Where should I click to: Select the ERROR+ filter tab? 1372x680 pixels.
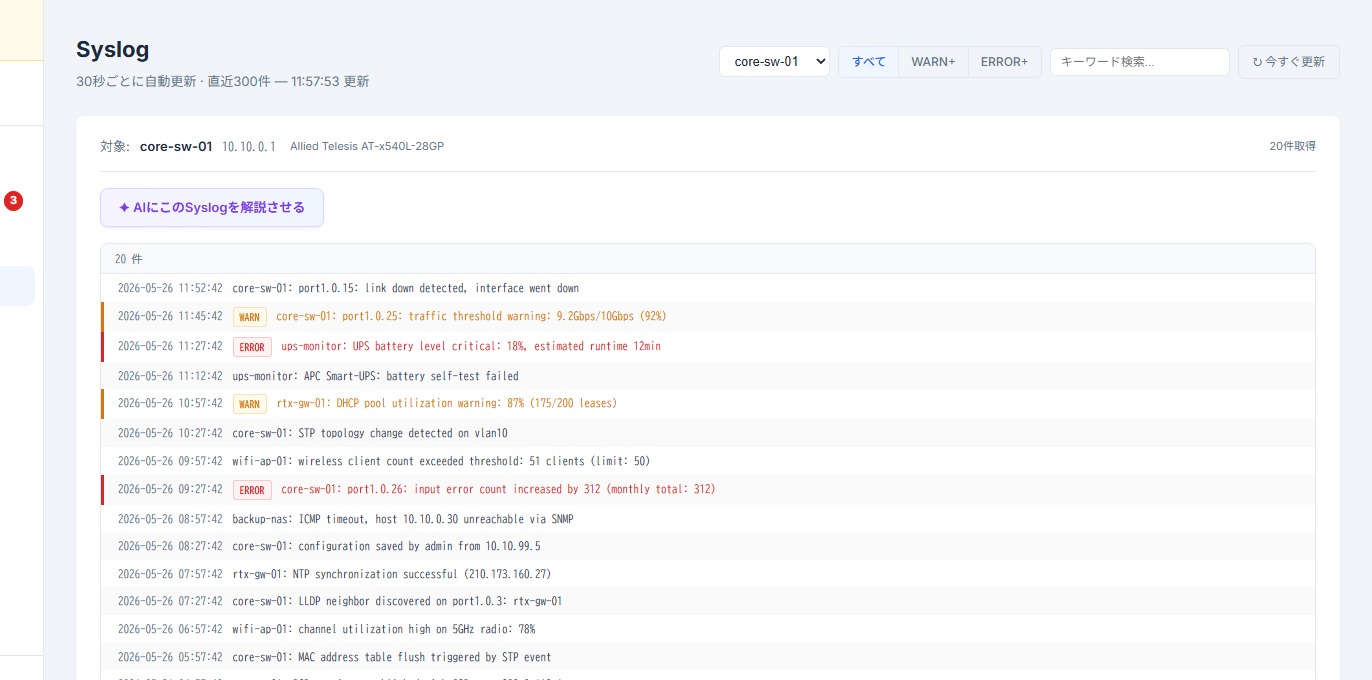point(1004,61)
